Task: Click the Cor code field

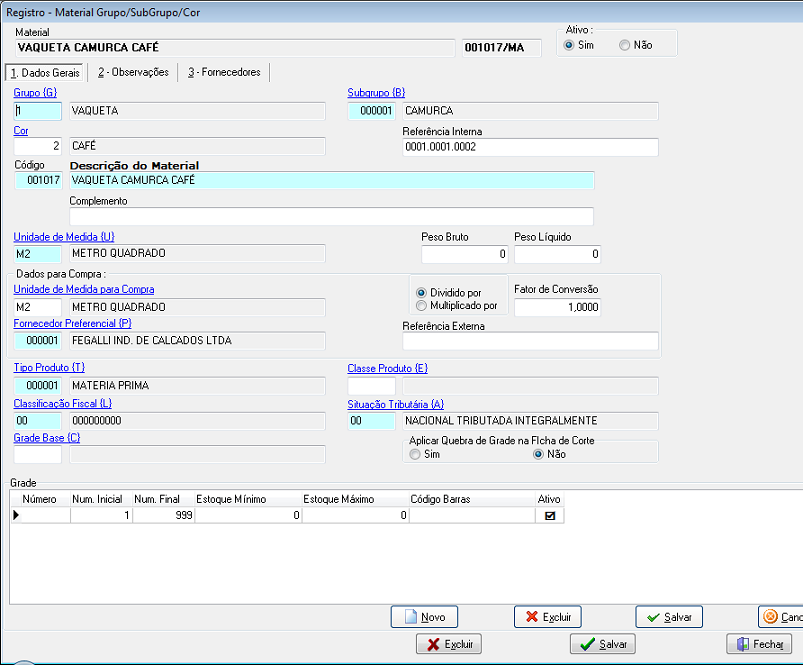Action: [38, 146]
